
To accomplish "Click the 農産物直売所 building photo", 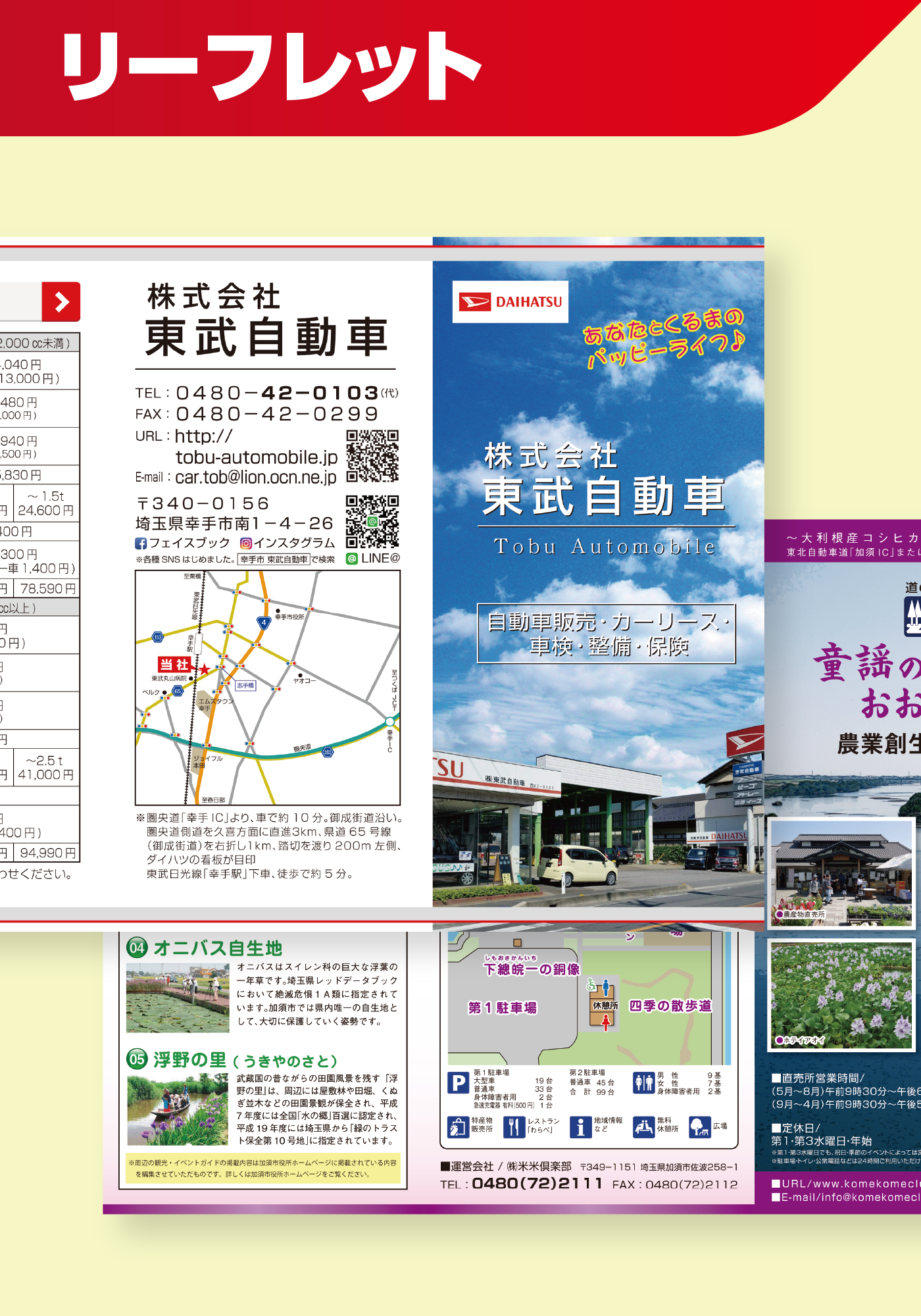I will (842, 872).
